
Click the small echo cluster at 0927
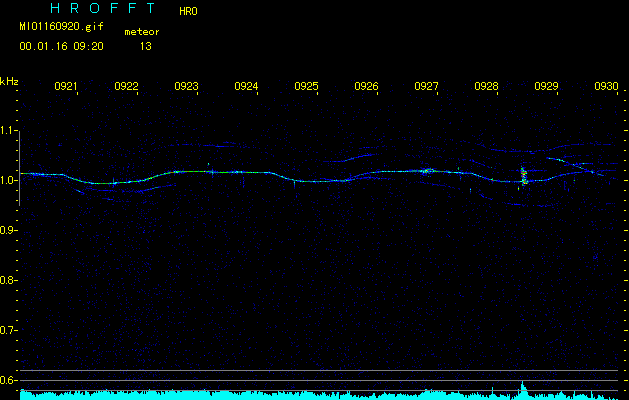[x=427, y=171]
